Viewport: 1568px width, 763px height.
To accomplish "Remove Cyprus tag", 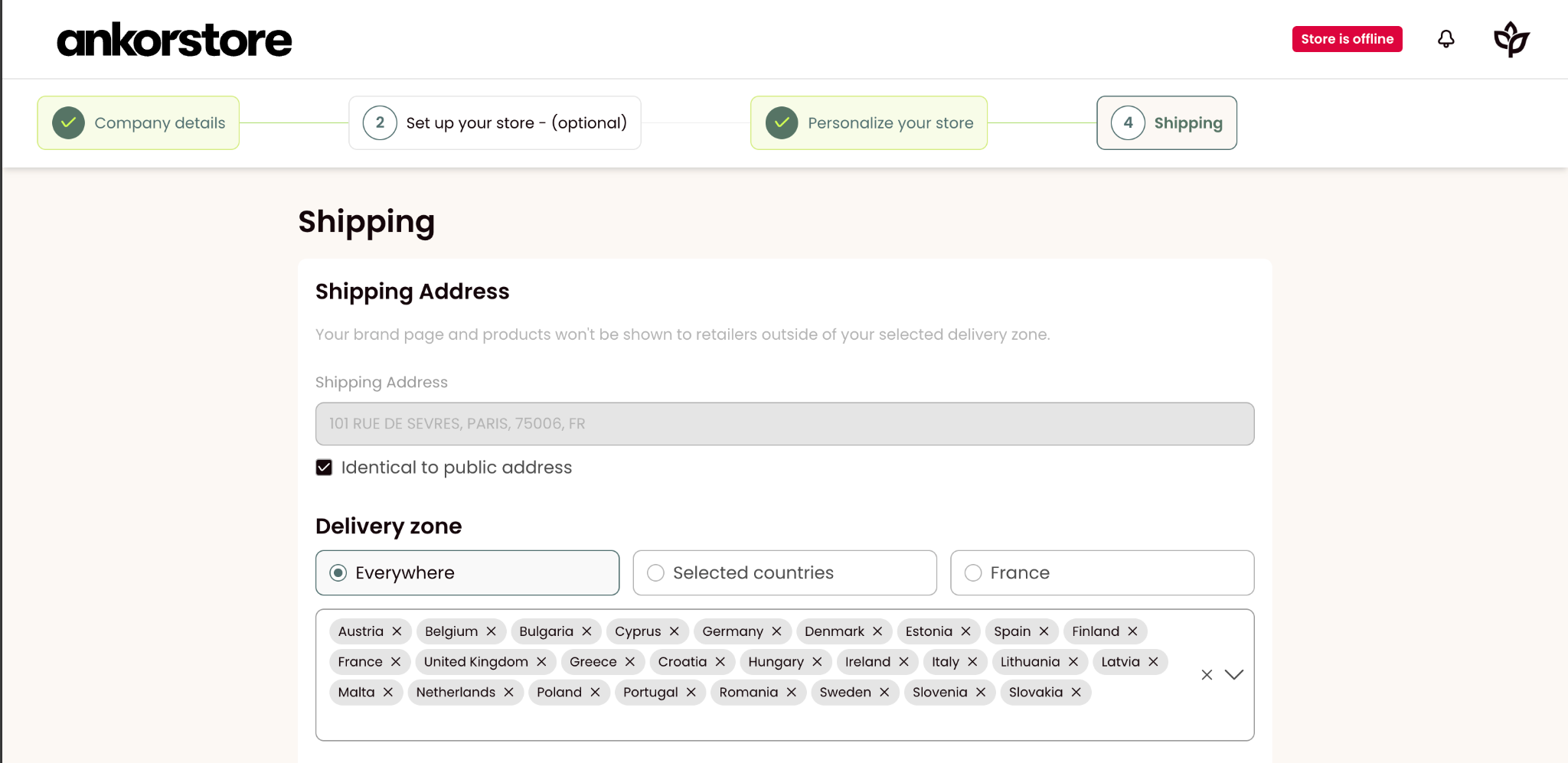I will tap(674, 631).
